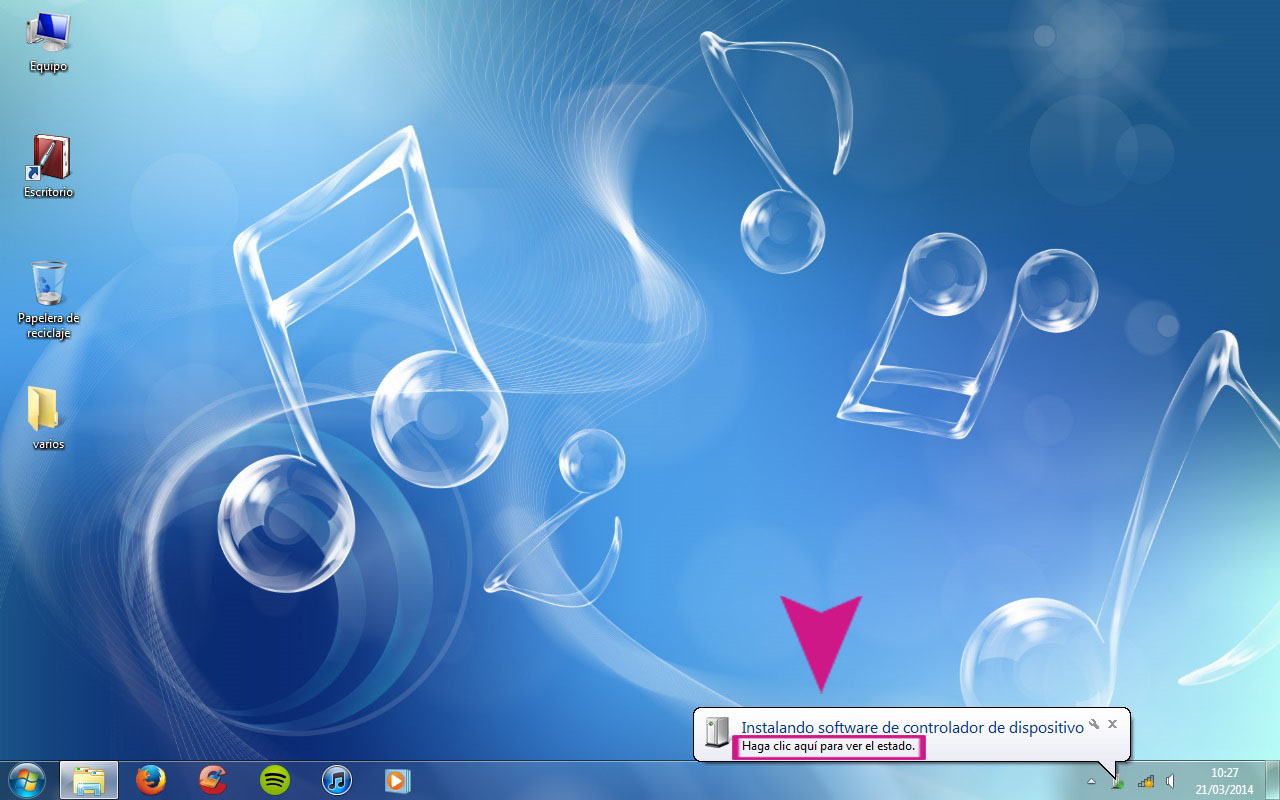Launch iTunes from the taskbar
This screenshot has width=1280, height=800.
pyautogui.click(x=337, y=780)
